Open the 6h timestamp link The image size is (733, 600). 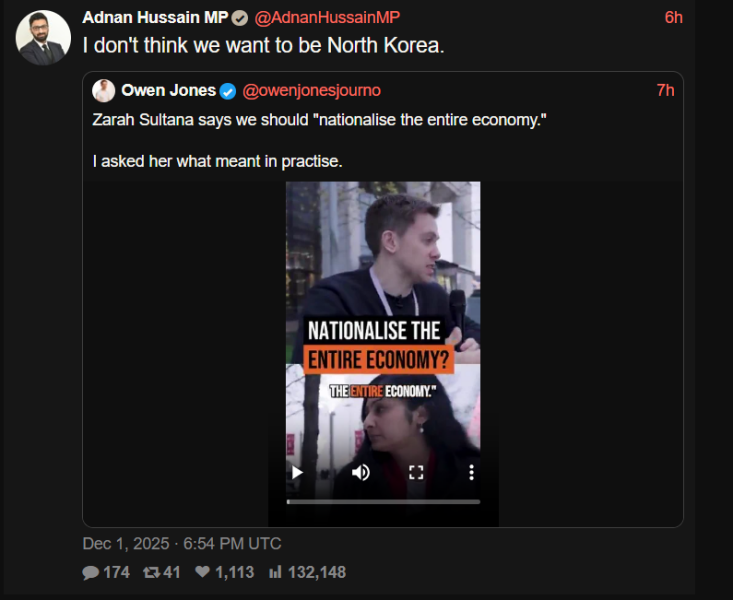674,18
